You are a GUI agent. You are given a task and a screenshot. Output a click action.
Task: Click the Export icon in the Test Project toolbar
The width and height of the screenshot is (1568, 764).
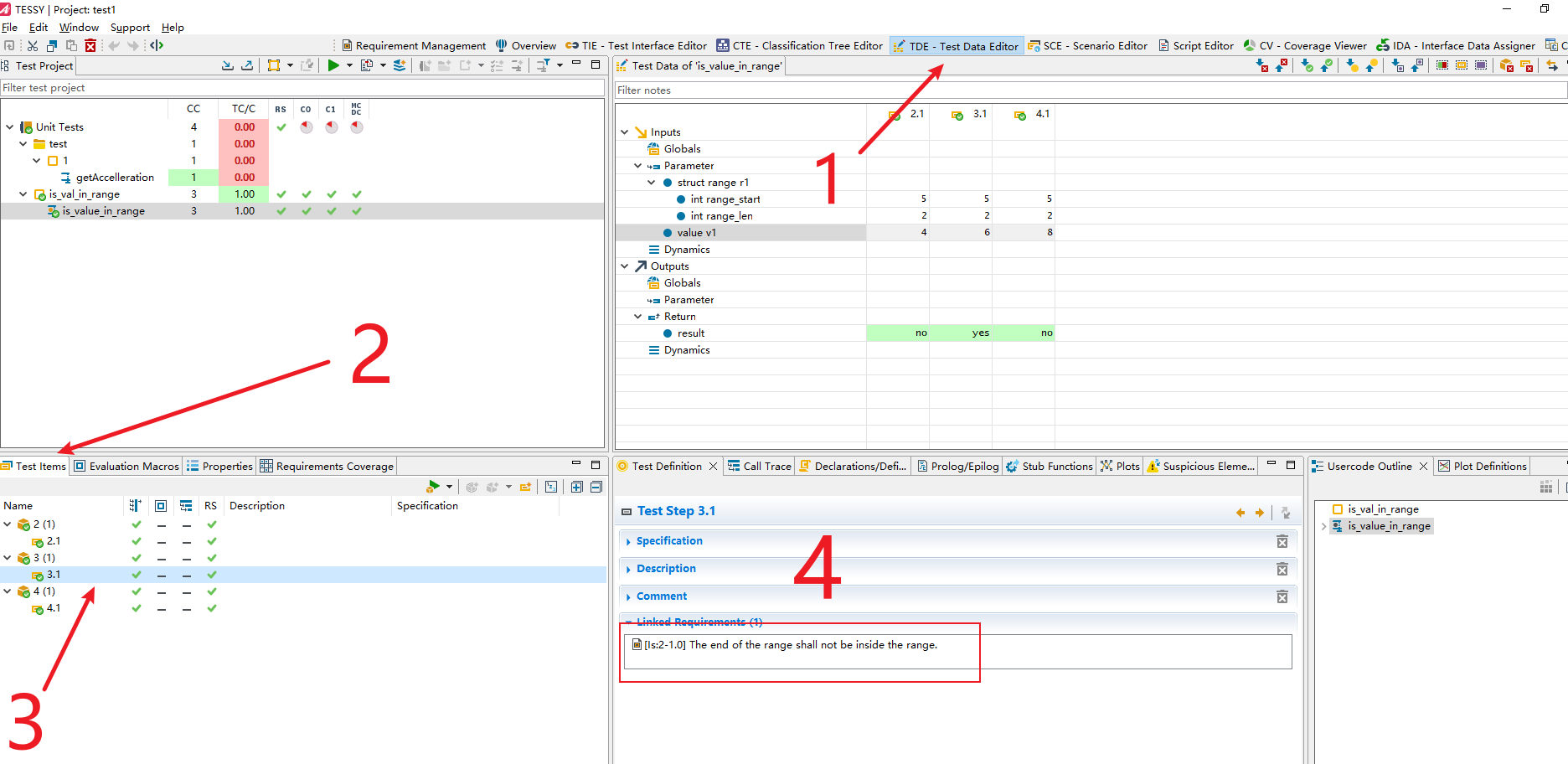coord(247,65)
